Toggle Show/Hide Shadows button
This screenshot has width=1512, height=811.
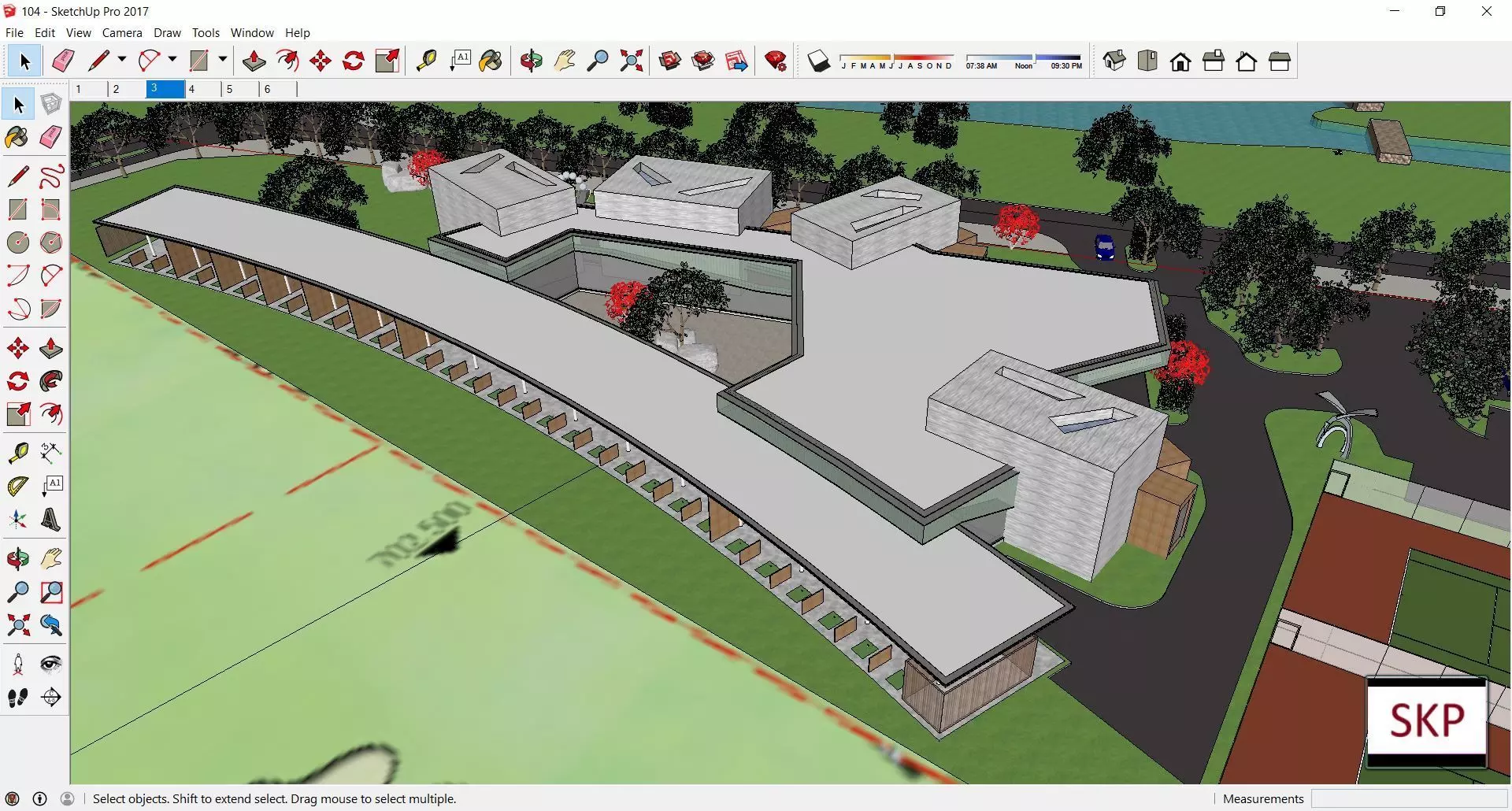(819, 61)
